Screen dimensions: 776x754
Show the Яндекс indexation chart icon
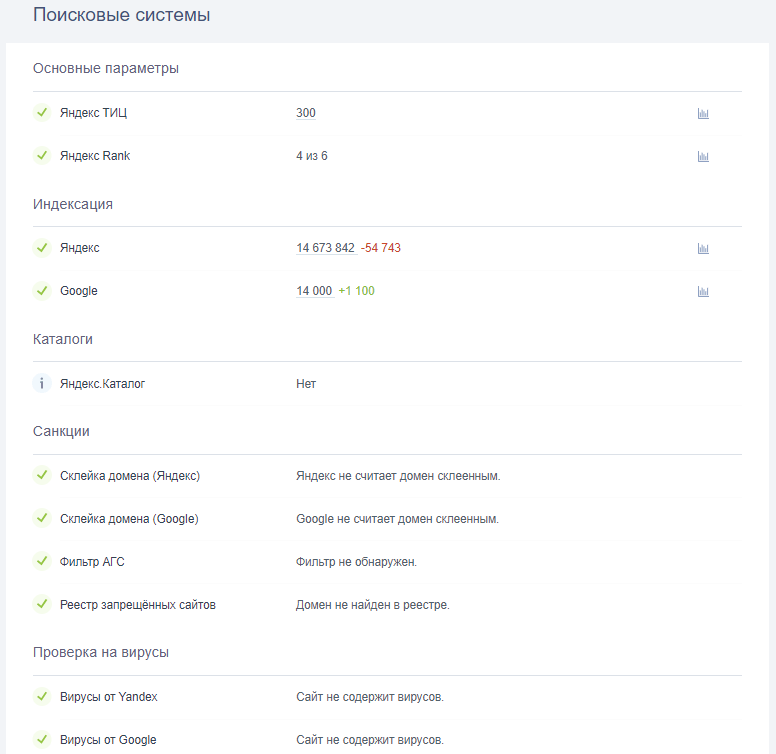pos(703,249)
